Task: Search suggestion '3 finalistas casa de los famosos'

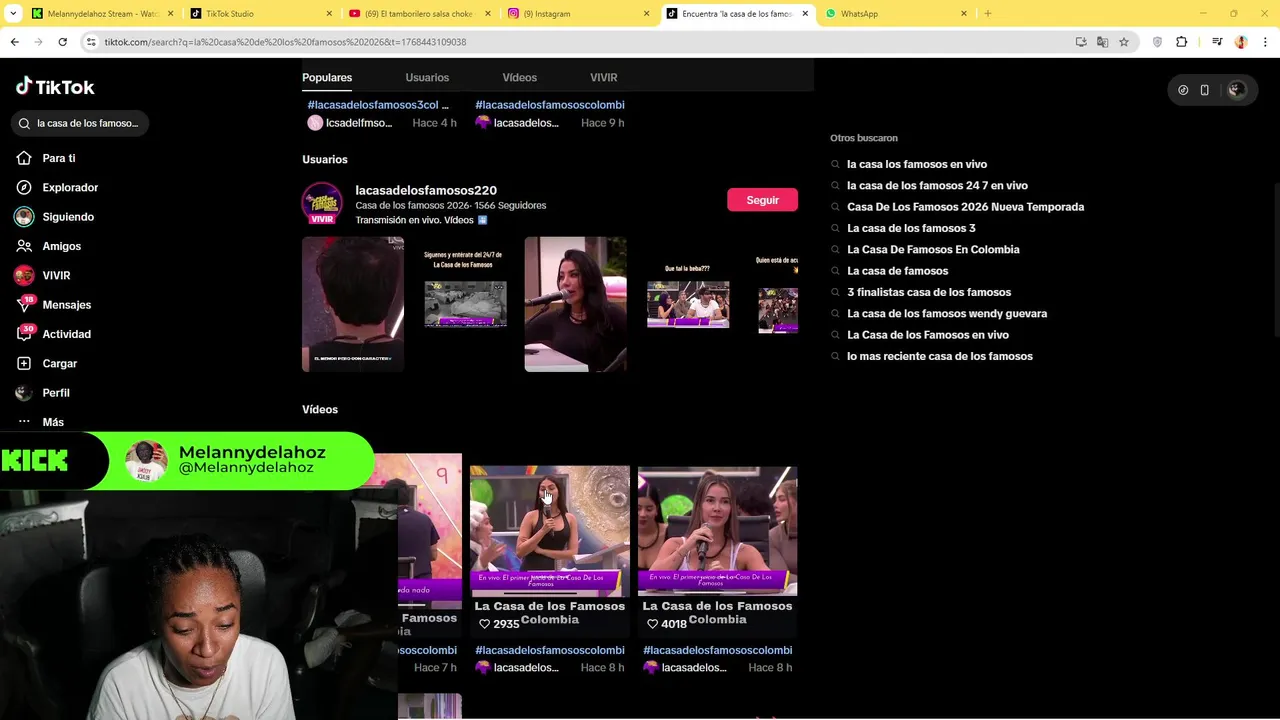Action: pos(929,292)
